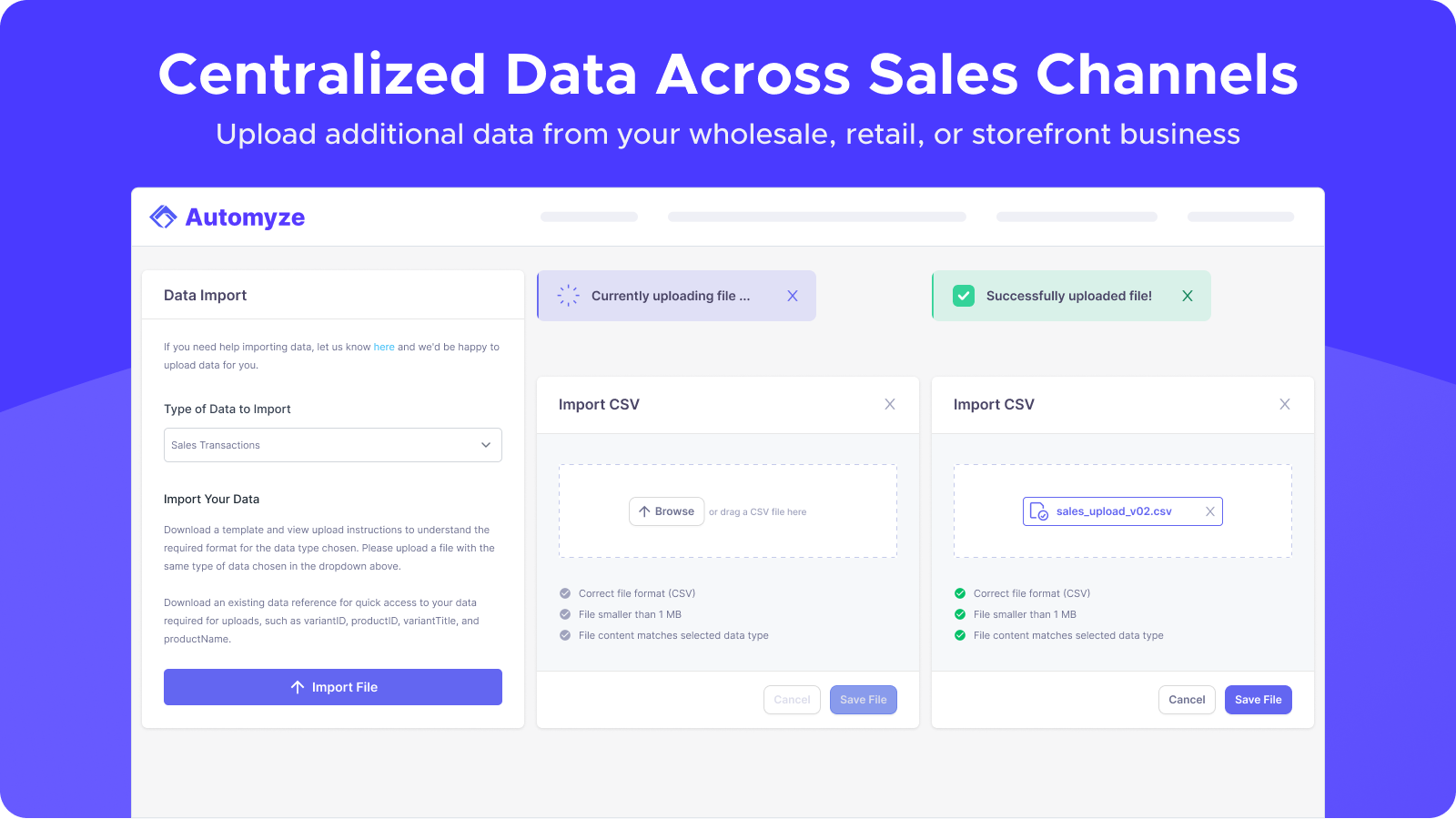
Task: Click the Automyze logo icon
Action: point(164,217)
